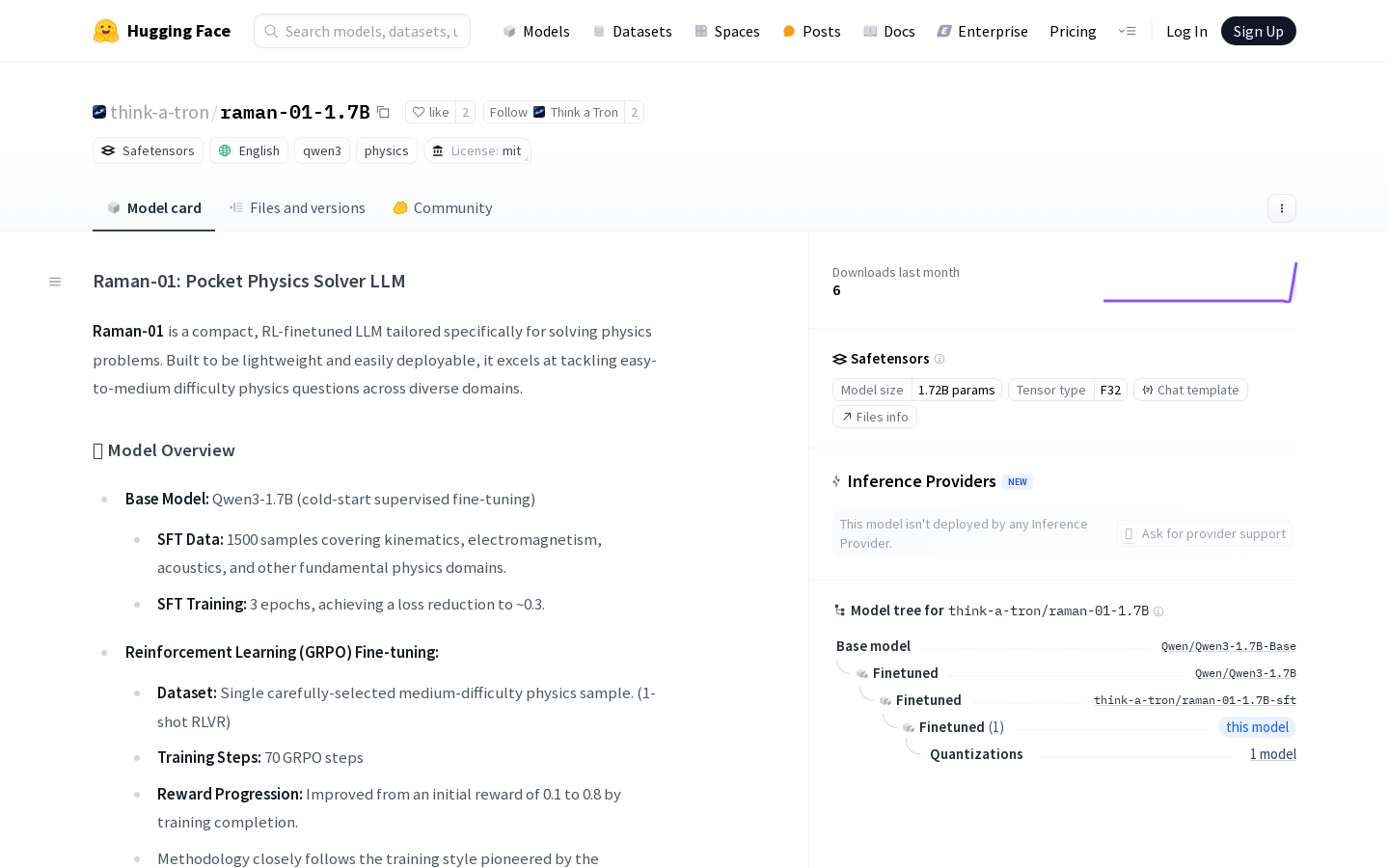
Task: Open Posts in the top navigation
Action: pos(811,31)
